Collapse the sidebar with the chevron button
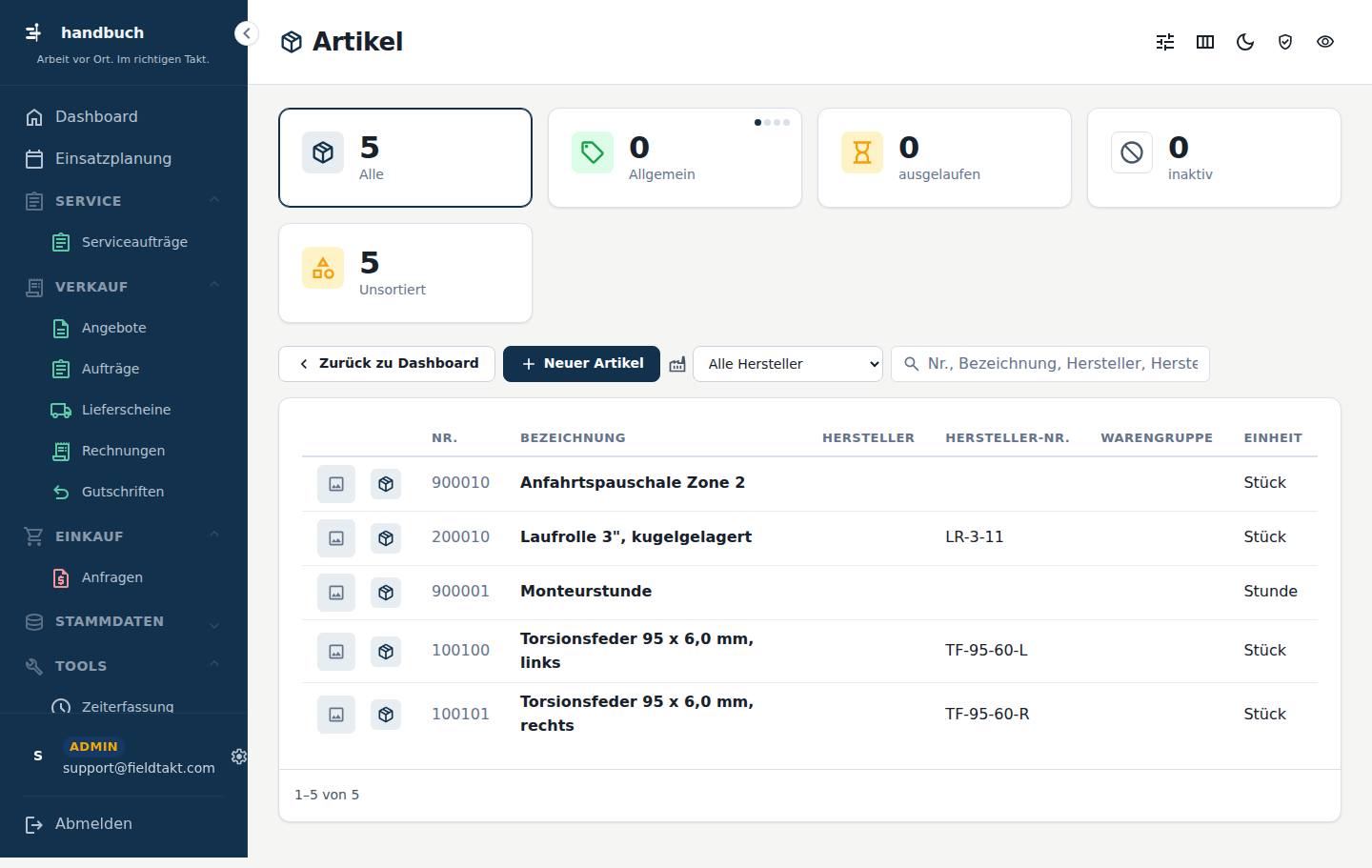This screenshot has width=1372, height=868. click(246, 33)
